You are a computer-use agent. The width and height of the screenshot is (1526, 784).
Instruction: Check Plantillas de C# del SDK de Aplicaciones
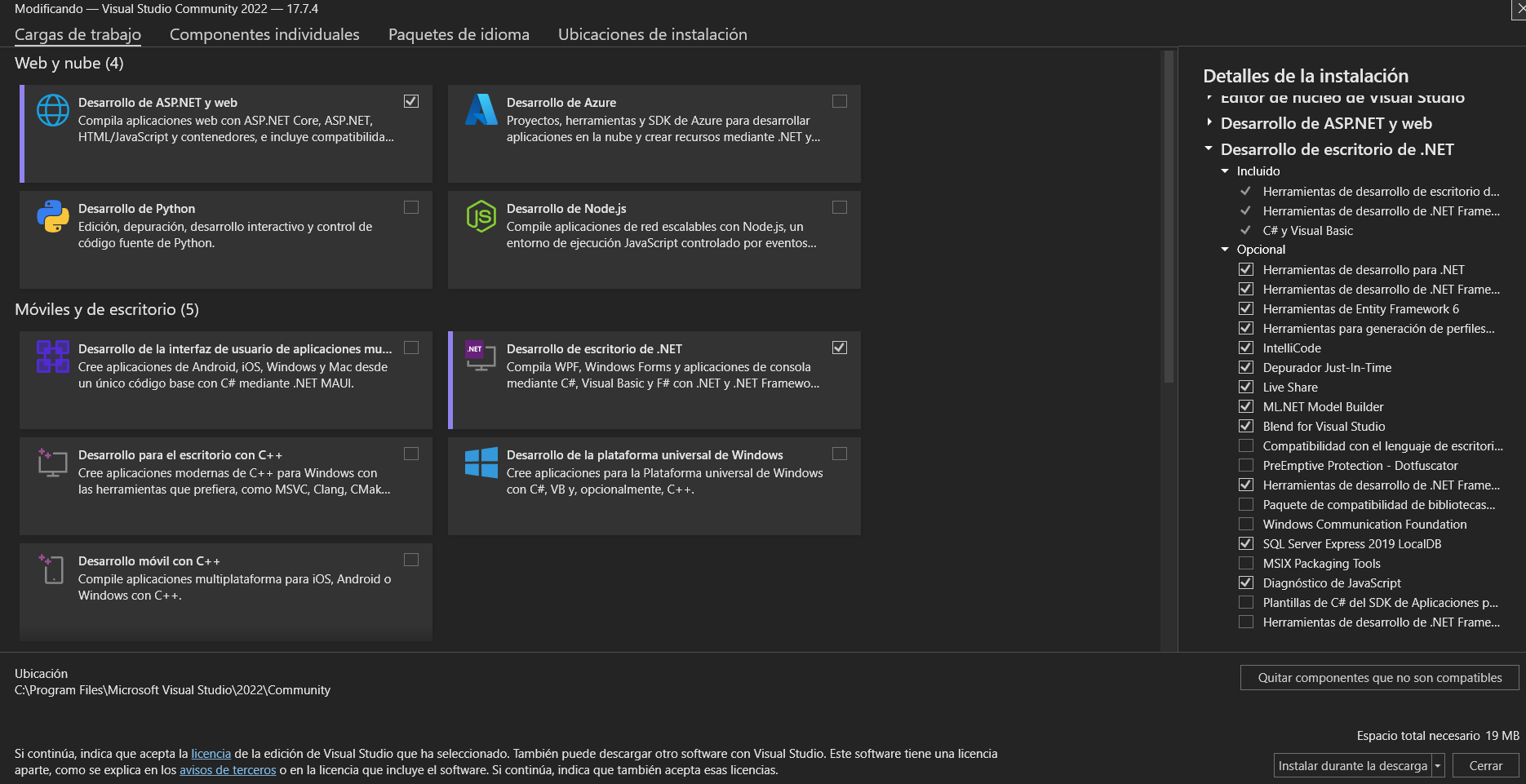pyautogui.click(x=1246, y=602)
